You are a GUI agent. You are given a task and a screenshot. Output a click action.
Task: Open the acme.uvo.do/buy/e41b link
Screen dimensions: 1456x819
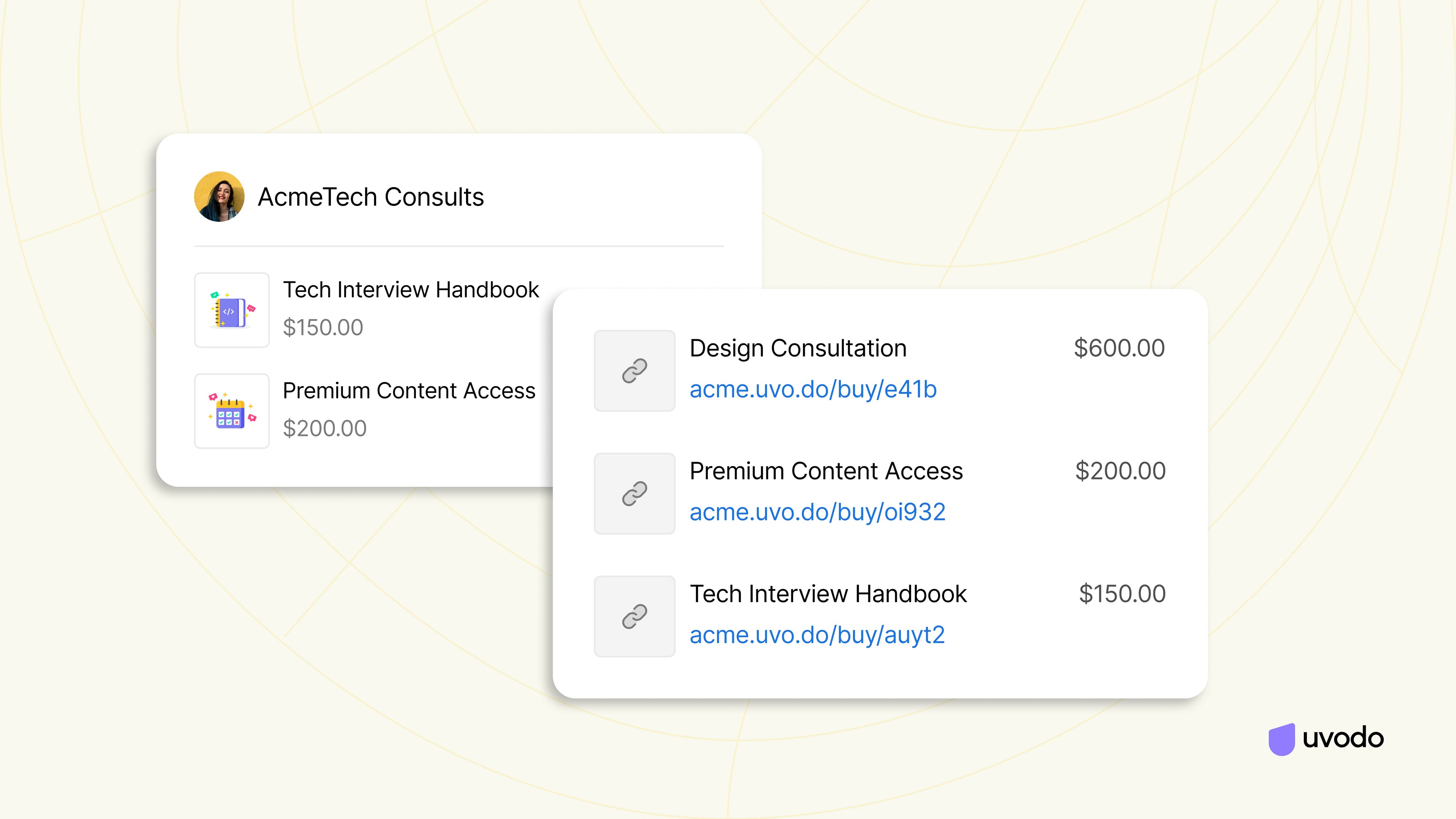click(813, 390)
